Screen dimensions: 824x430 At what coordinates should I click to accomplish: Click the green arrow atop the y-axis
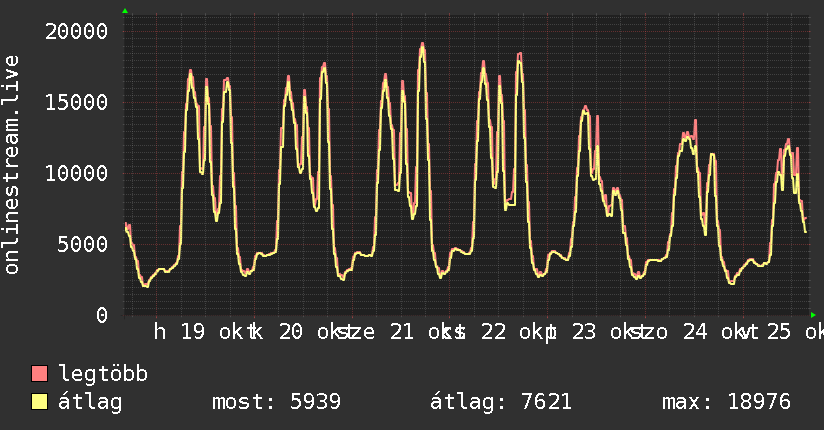[x=125, y=11]
